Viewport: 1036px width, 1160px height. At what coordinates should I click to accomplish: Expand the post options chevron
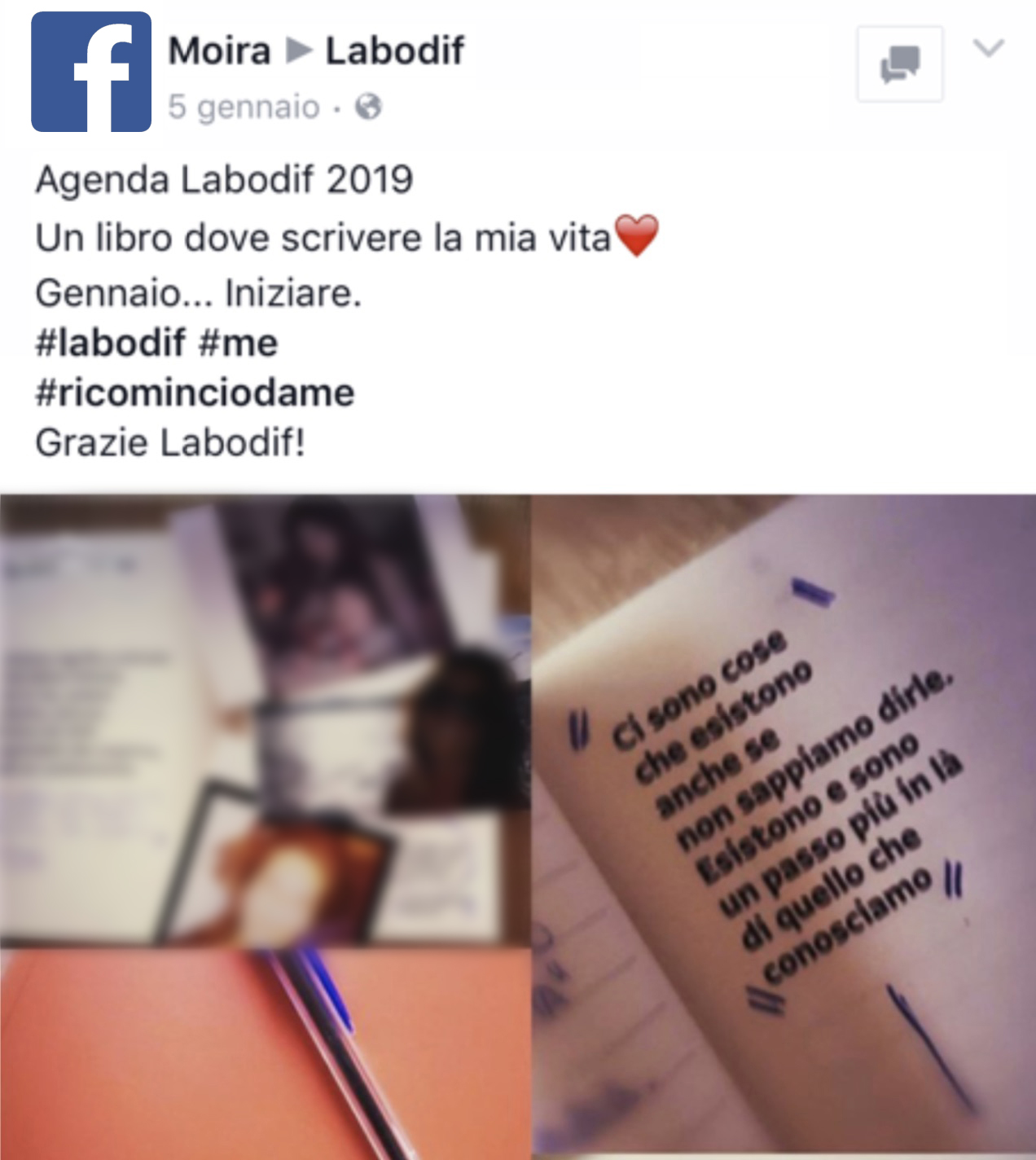click(x=989, y=48)
